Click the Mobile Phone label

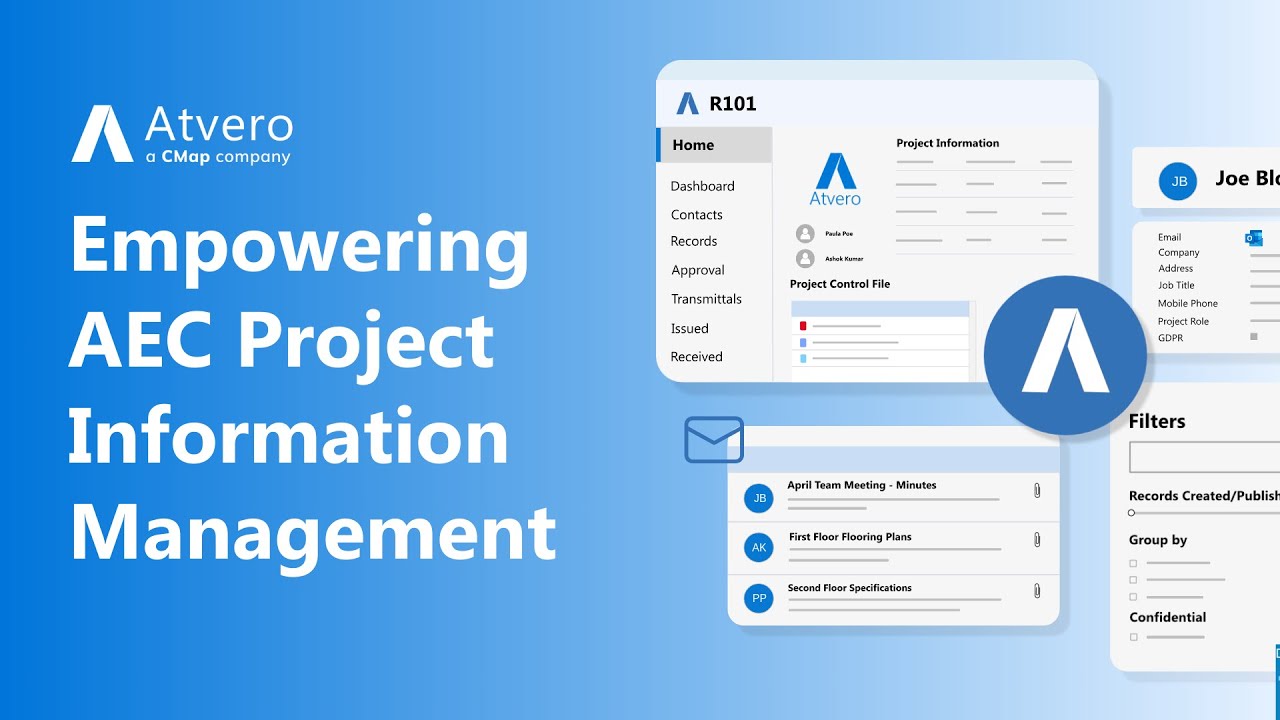click(x=1188, y=304)
